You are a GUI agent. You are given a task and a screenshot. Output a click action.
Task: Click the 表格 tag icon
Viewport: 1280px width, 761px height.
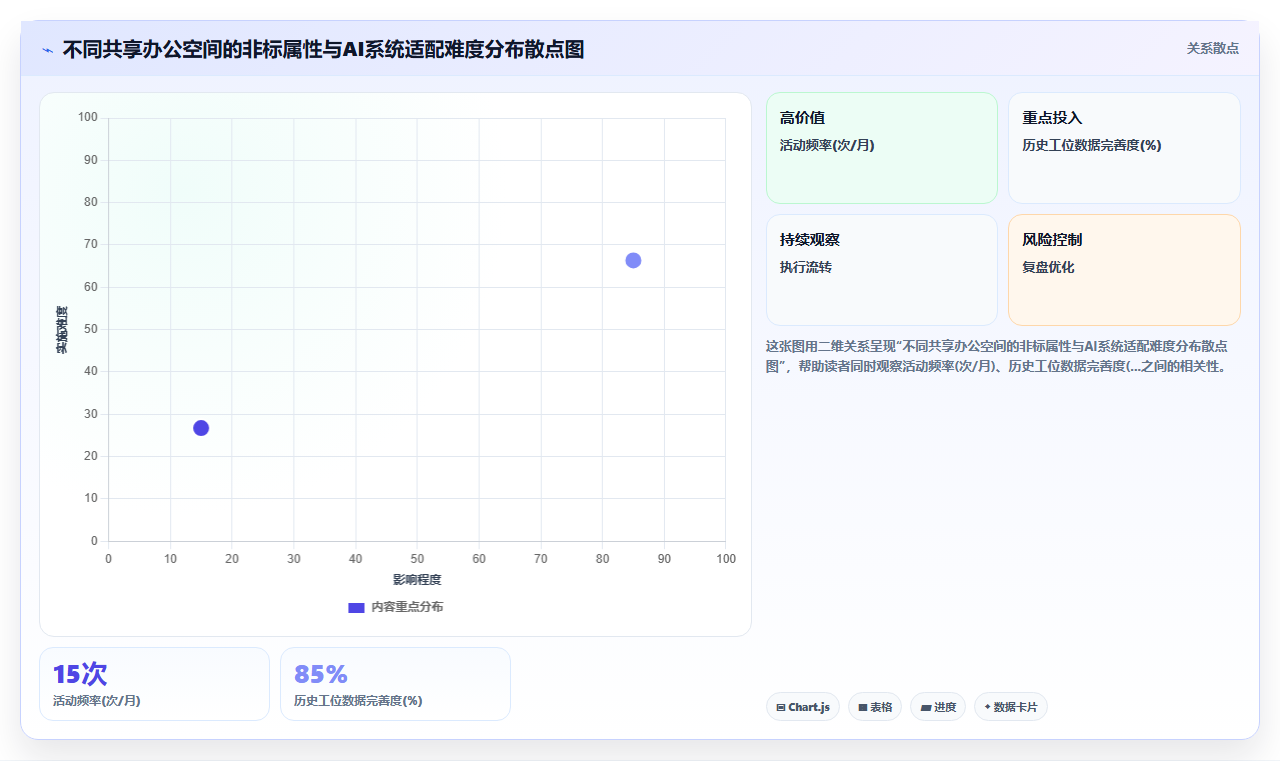point(863,707)
